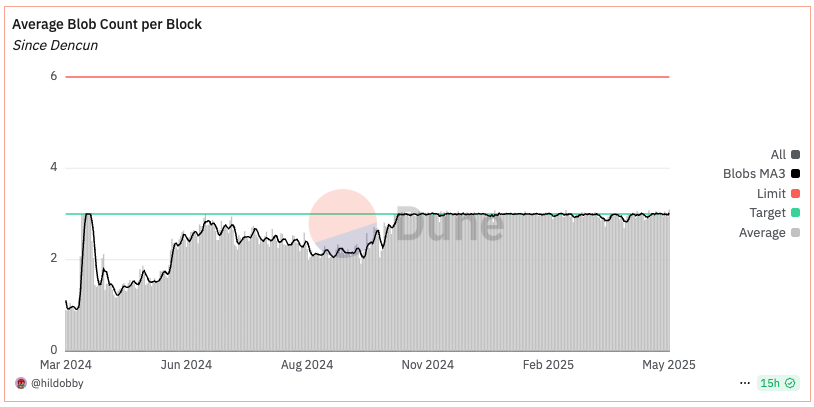Open the @hildobby author profile link
Viewport: 814px width, 407px height.
point(57,384)
